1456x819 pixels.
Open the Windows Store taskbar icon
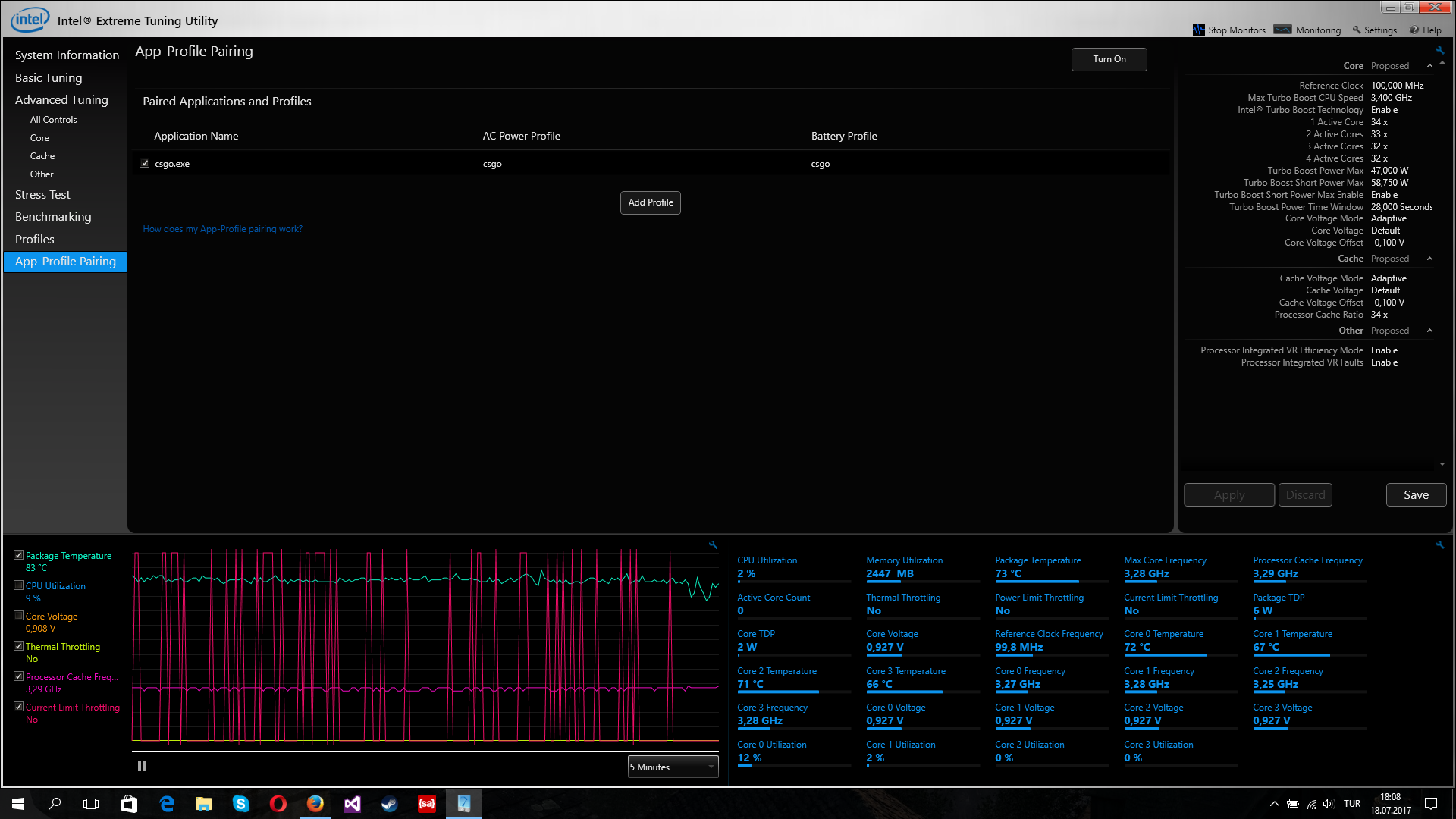coord(129,804)
